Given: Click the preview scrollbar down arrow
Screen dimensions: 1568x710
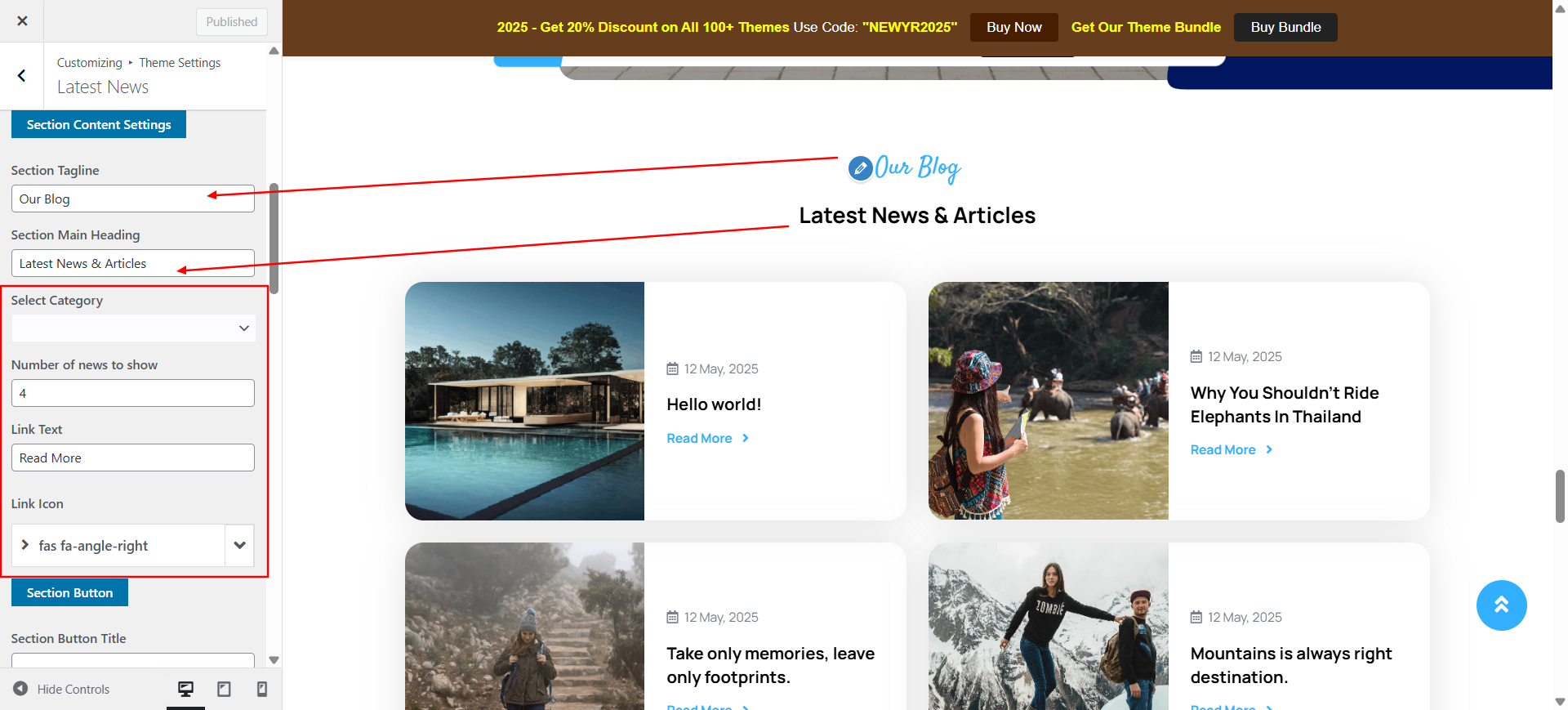Looking at the screenshot, I should click(x=1560, y=702).
